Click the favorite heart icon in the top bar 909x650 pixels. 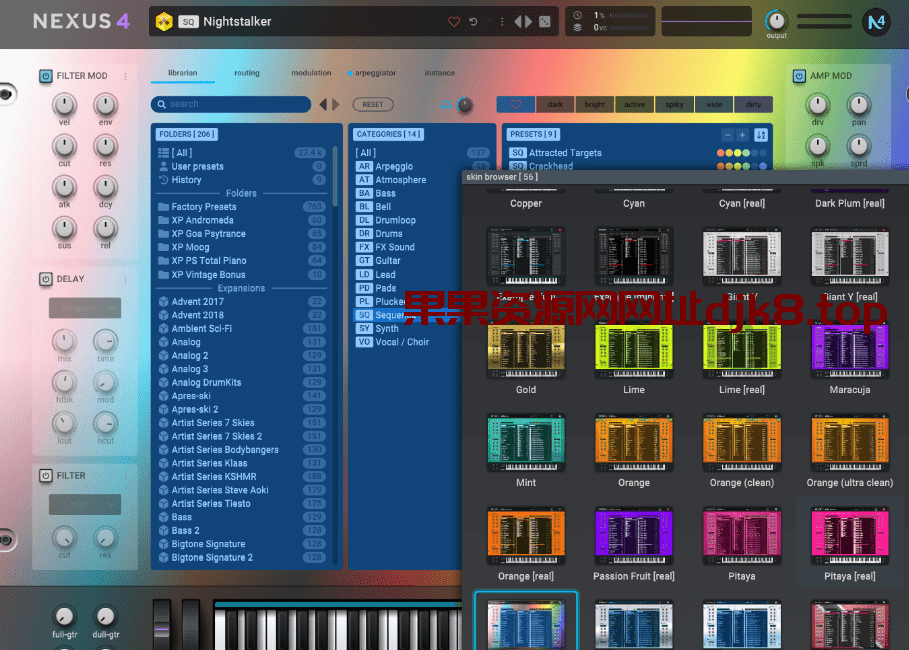click(455, 20)
